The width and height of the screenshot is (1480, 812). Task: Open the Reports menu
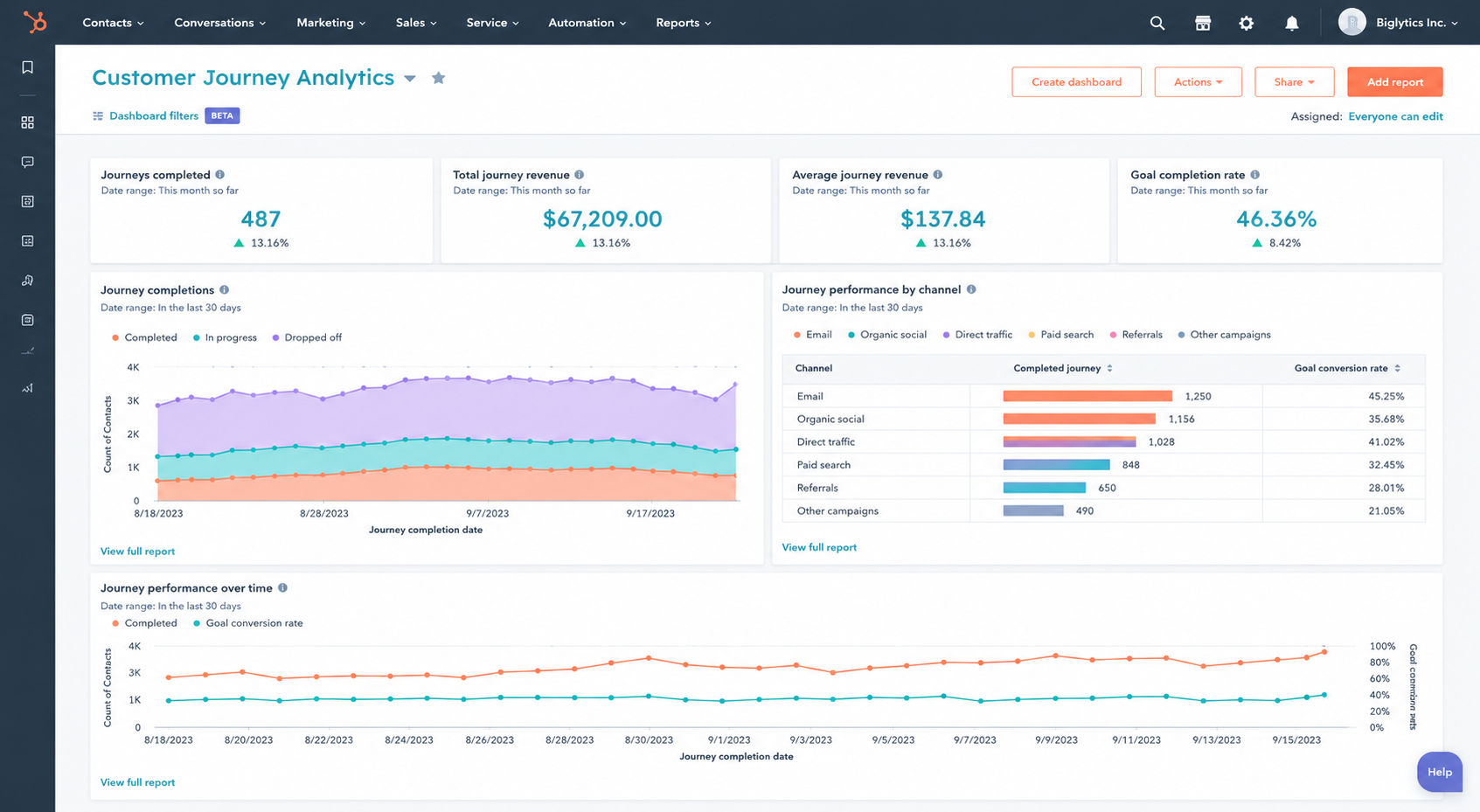click(684, 23)
